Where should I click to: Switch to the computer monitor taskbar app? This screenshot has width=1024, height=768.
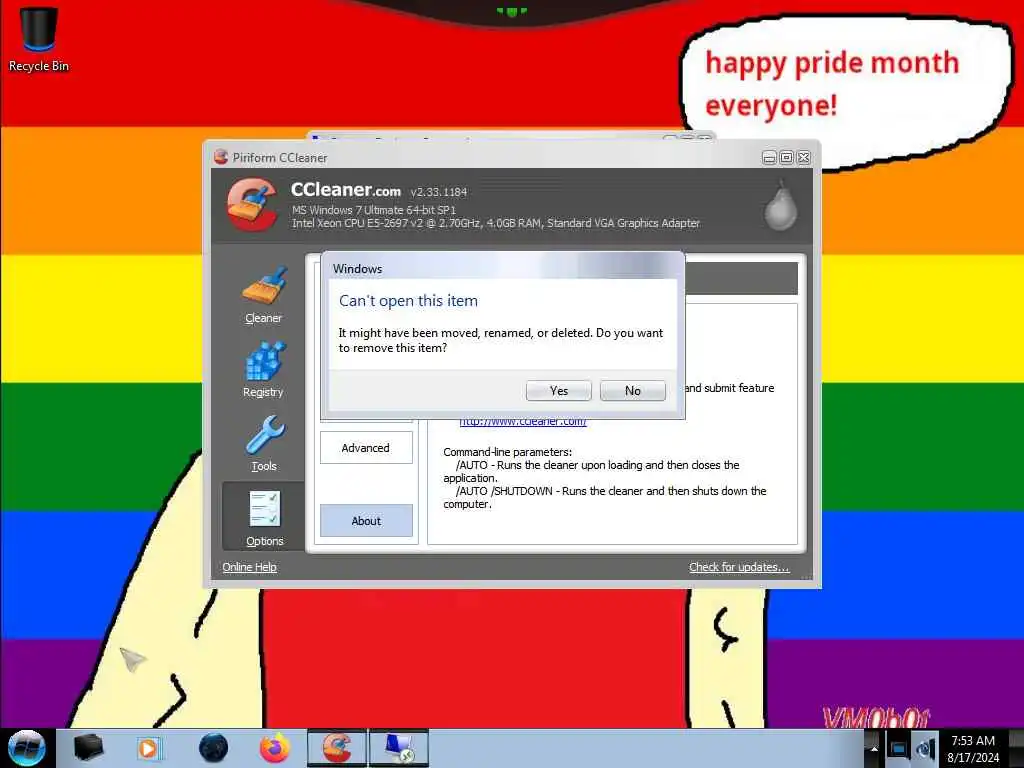click(x=399, y=748)
